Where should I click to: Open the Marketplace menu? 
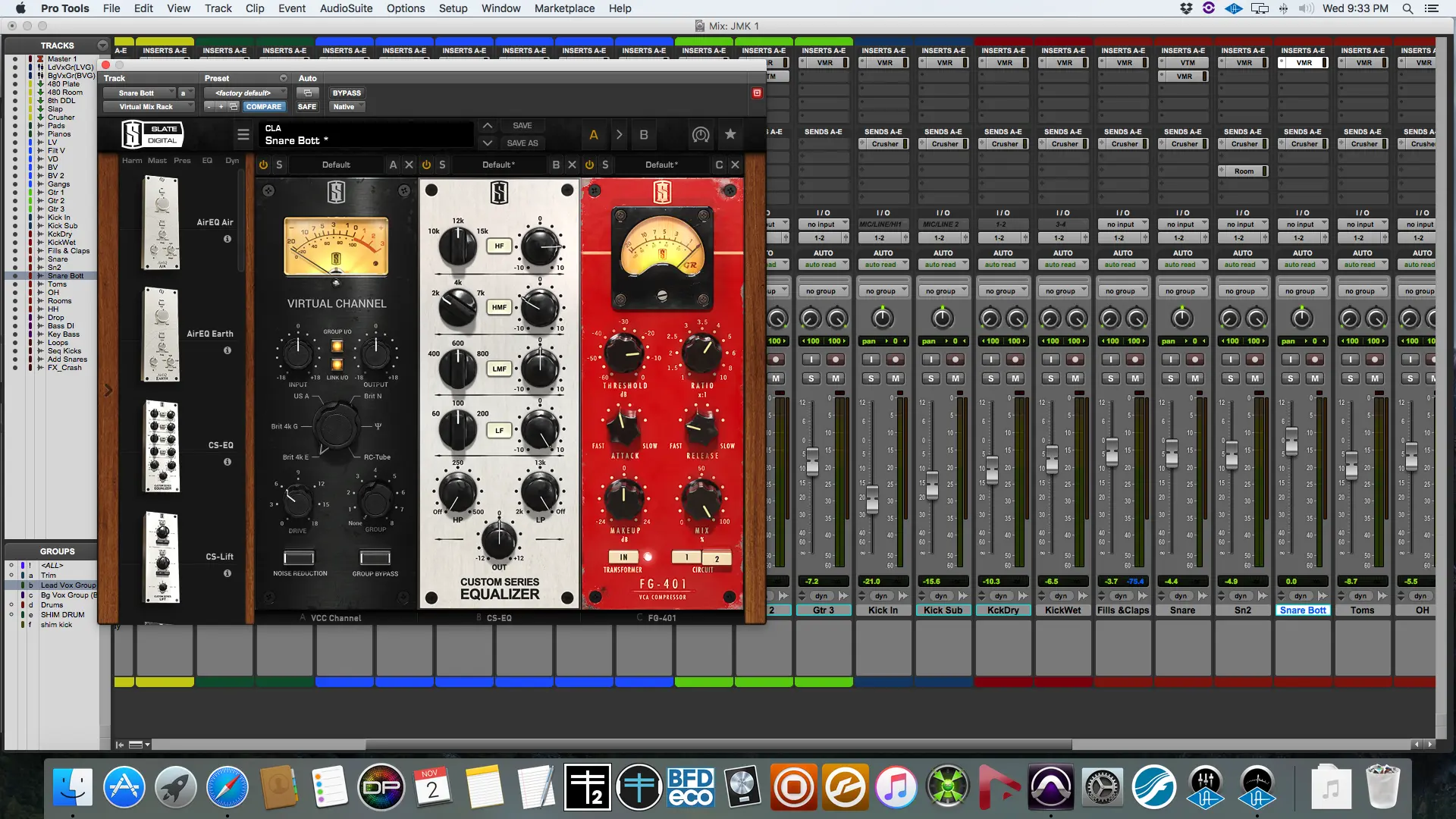[x=564, y=8]
